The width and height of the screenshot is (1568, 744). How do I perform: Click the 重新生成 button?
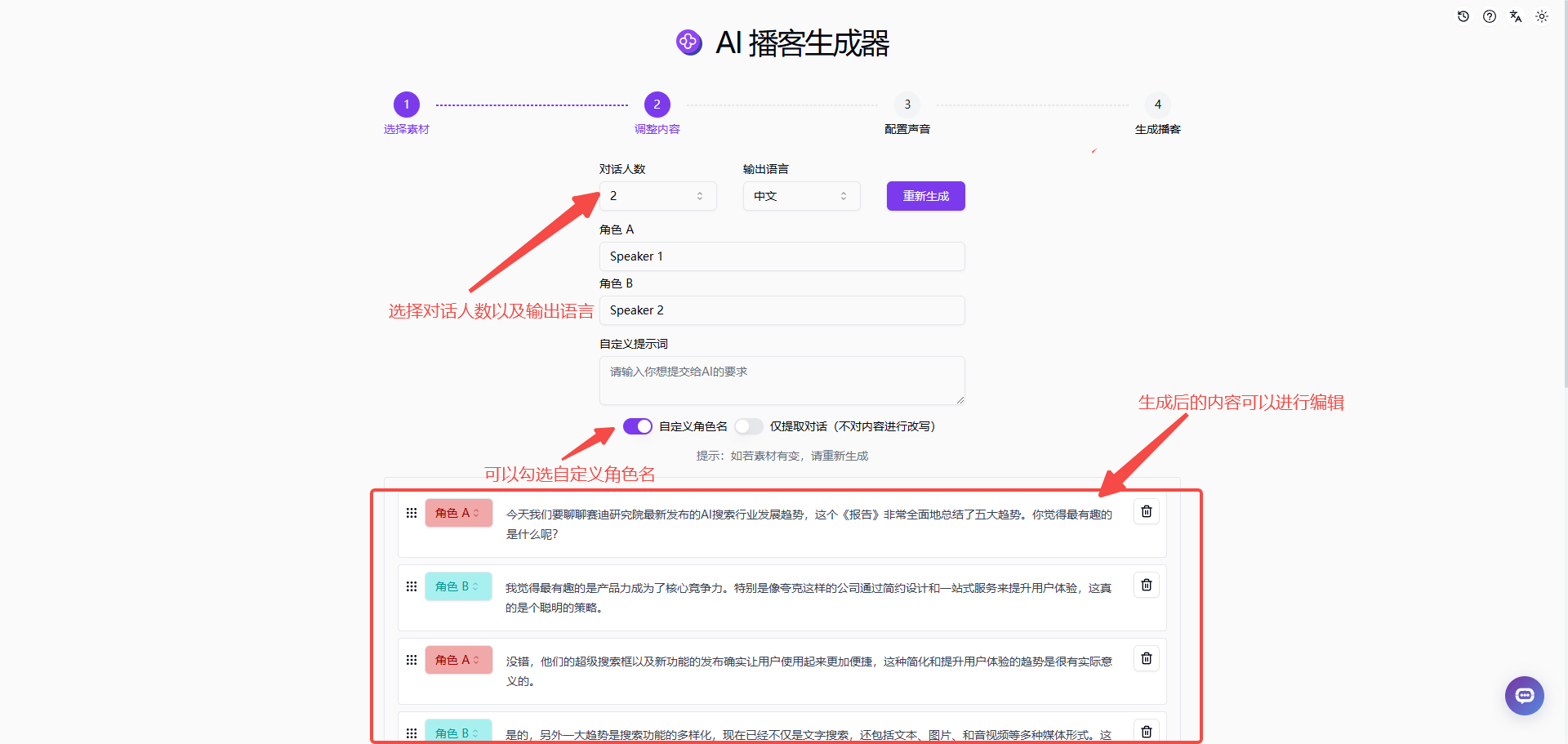coord(926,196)
